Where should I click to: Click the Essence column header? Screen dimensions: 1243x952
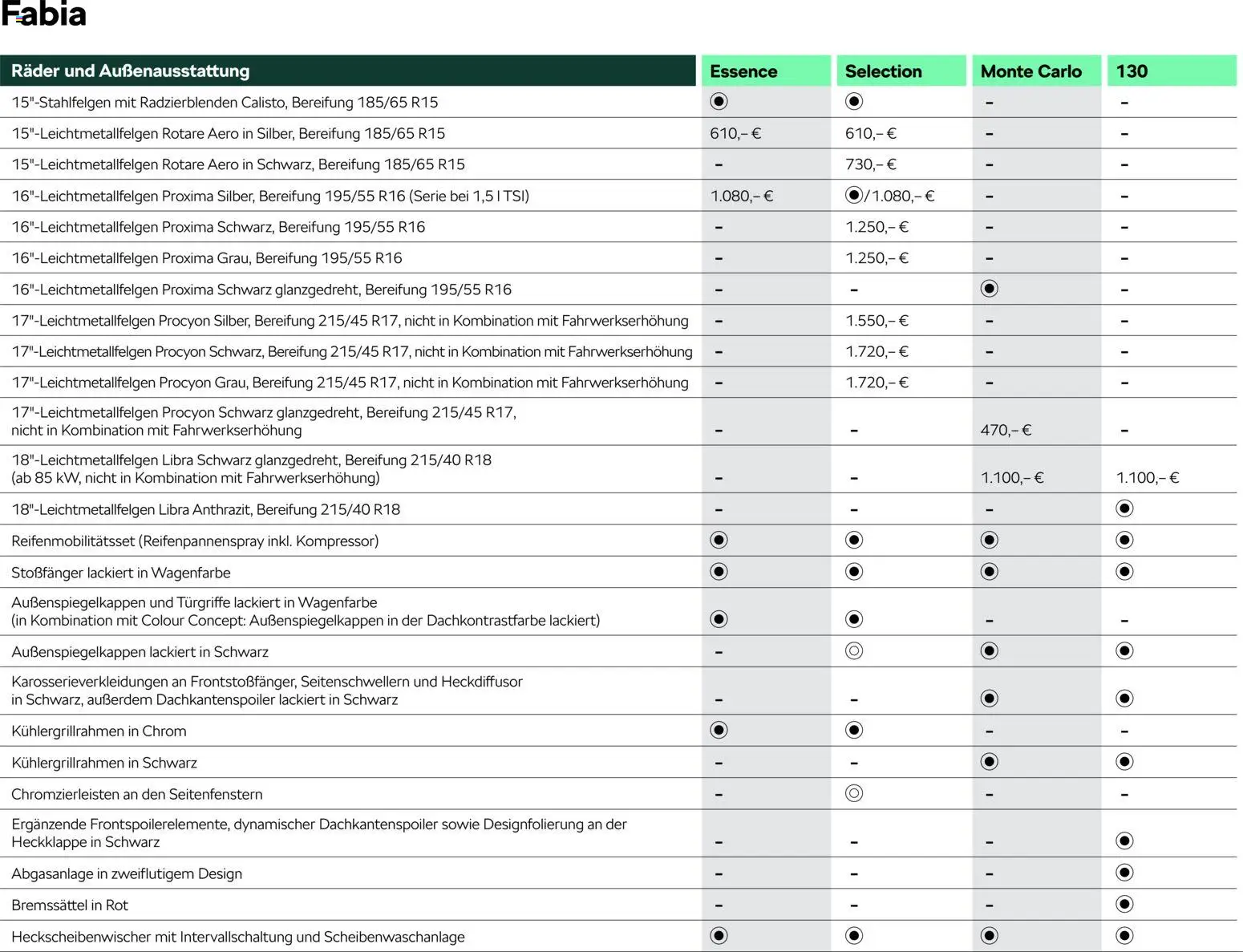pos(743,71)
